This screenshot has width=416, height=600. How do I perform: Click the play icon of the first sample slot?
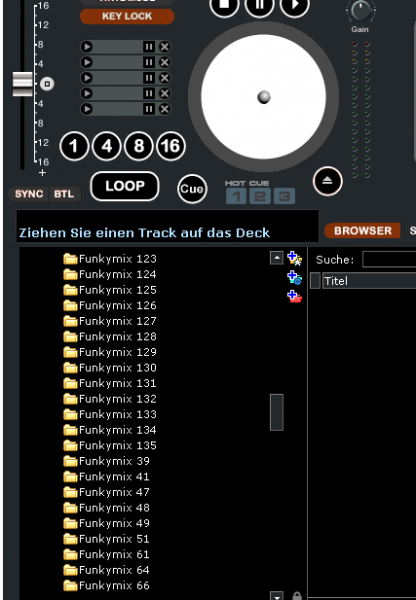click(87, 47)
